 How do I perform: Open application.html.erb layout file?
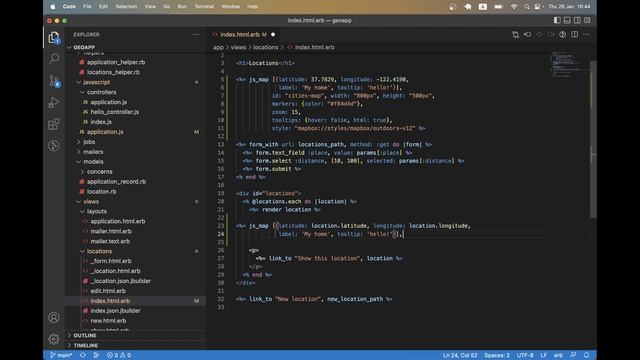(x=118, y=221)
